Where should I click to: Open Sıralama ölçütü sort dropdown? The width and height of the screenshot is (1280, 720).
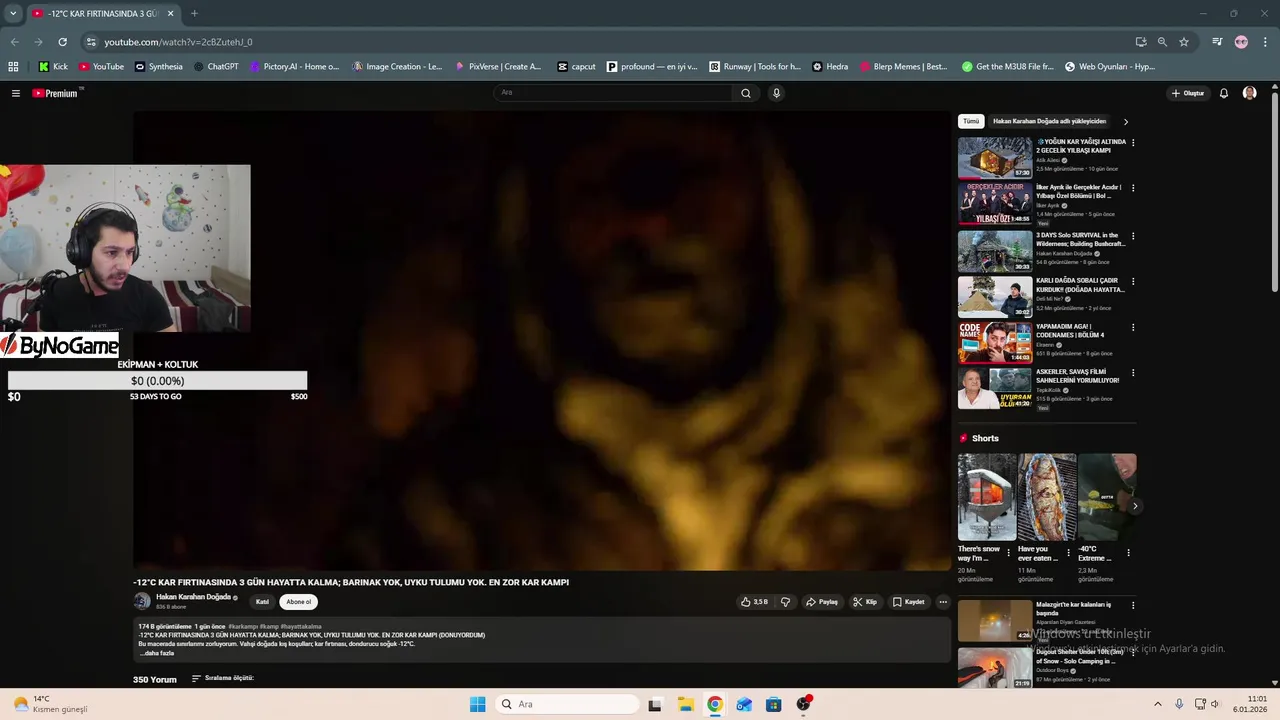[x=223, y=678]
